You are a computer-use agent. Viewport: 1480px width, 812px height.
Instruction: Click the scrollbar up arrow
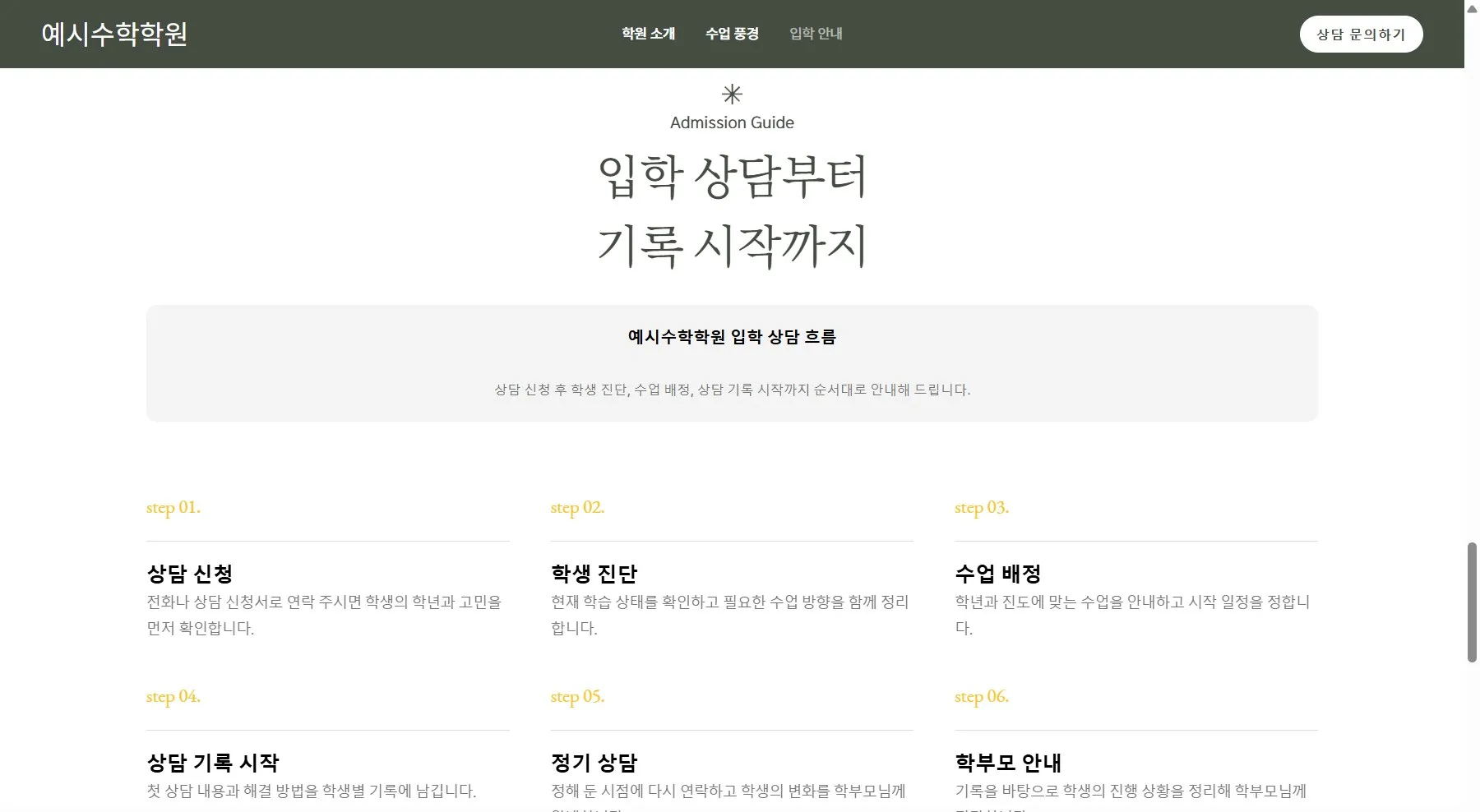[1472, 8]
